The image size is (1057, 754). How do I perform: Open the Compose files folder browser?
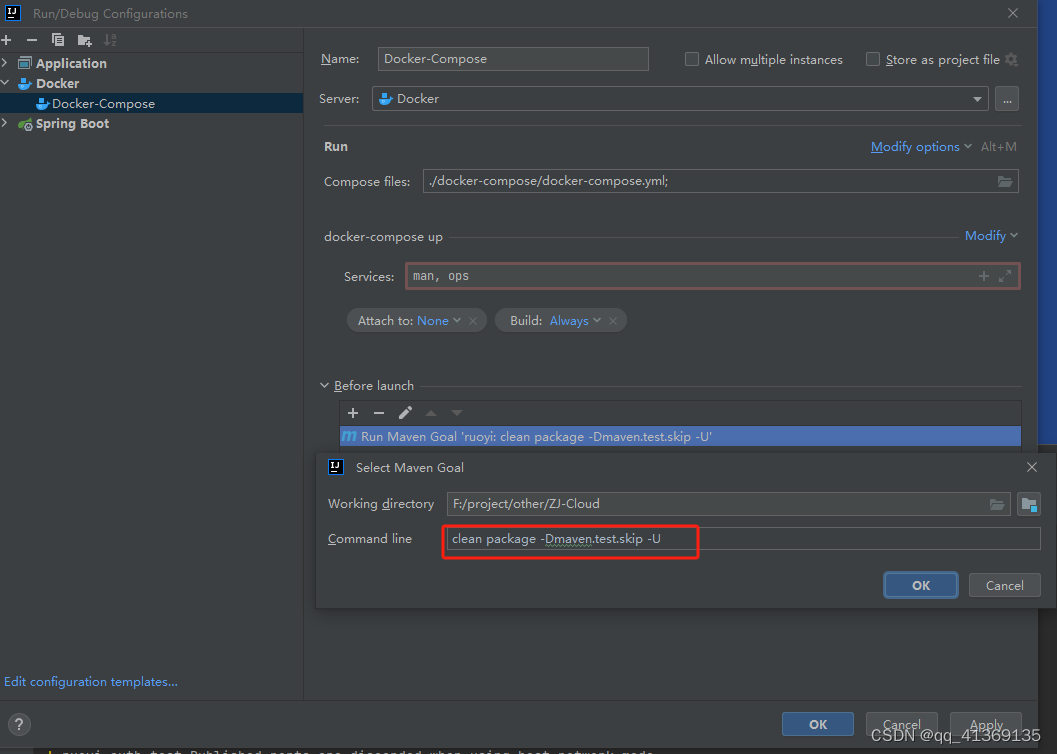[x=1006, y=181]
